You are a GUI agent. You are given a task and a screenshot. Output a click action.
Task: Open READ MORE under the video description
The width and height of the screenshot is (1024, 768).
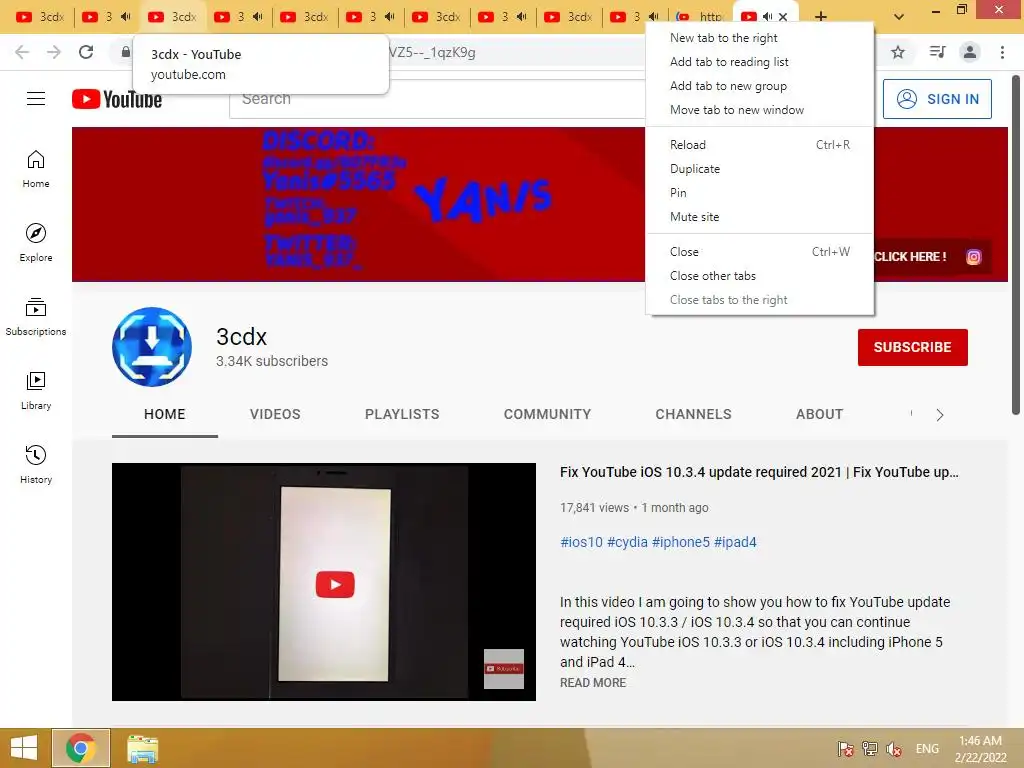click(593, 682)
